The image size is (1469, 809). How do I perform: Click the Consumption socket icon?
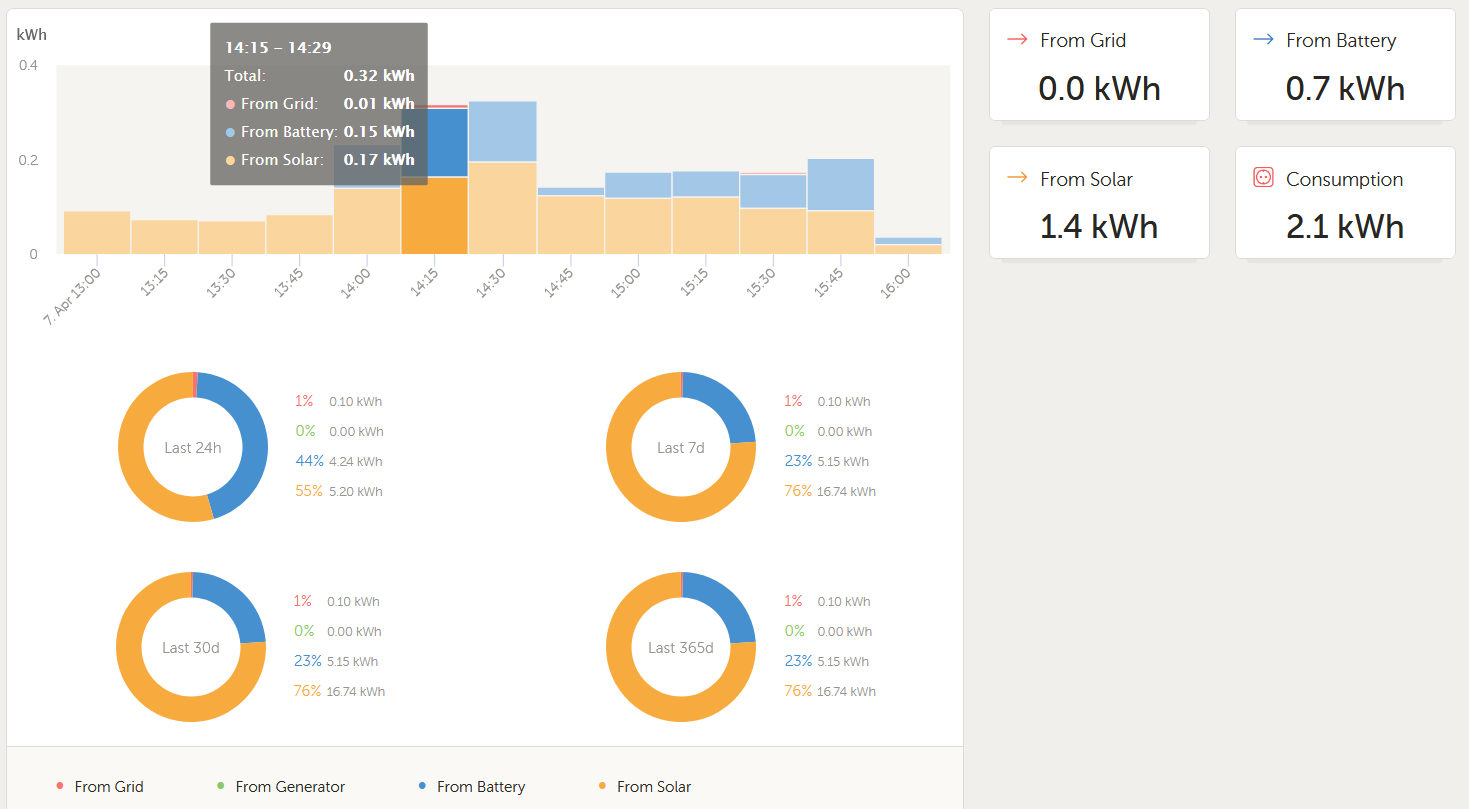(1263, 177)
